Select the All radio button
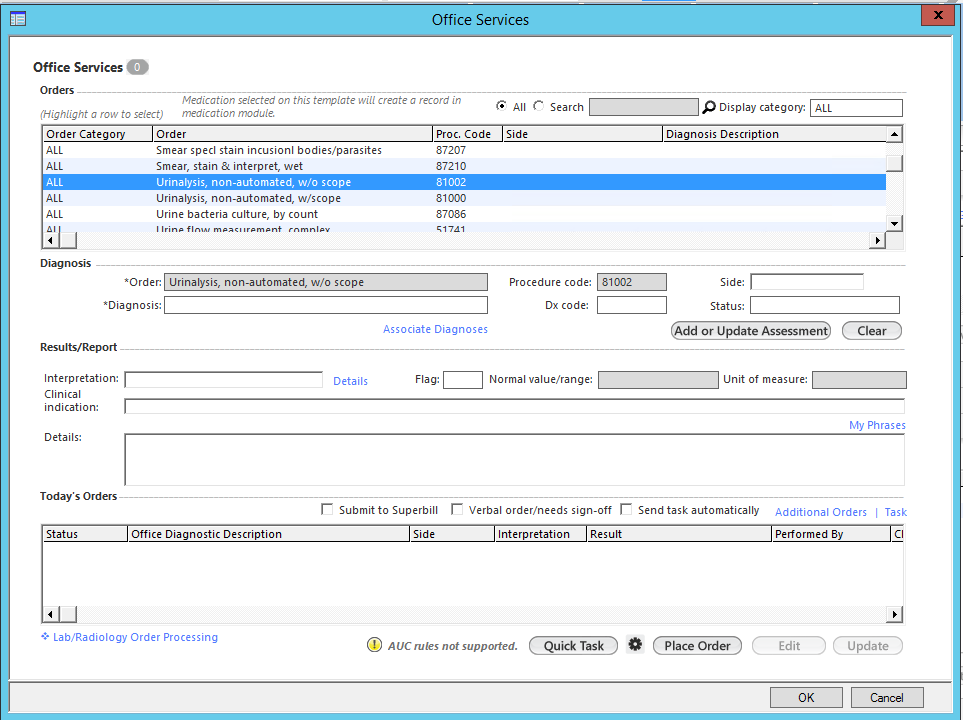Image resolution: width=963 pixels, height=720 pixels. point(501,106)
